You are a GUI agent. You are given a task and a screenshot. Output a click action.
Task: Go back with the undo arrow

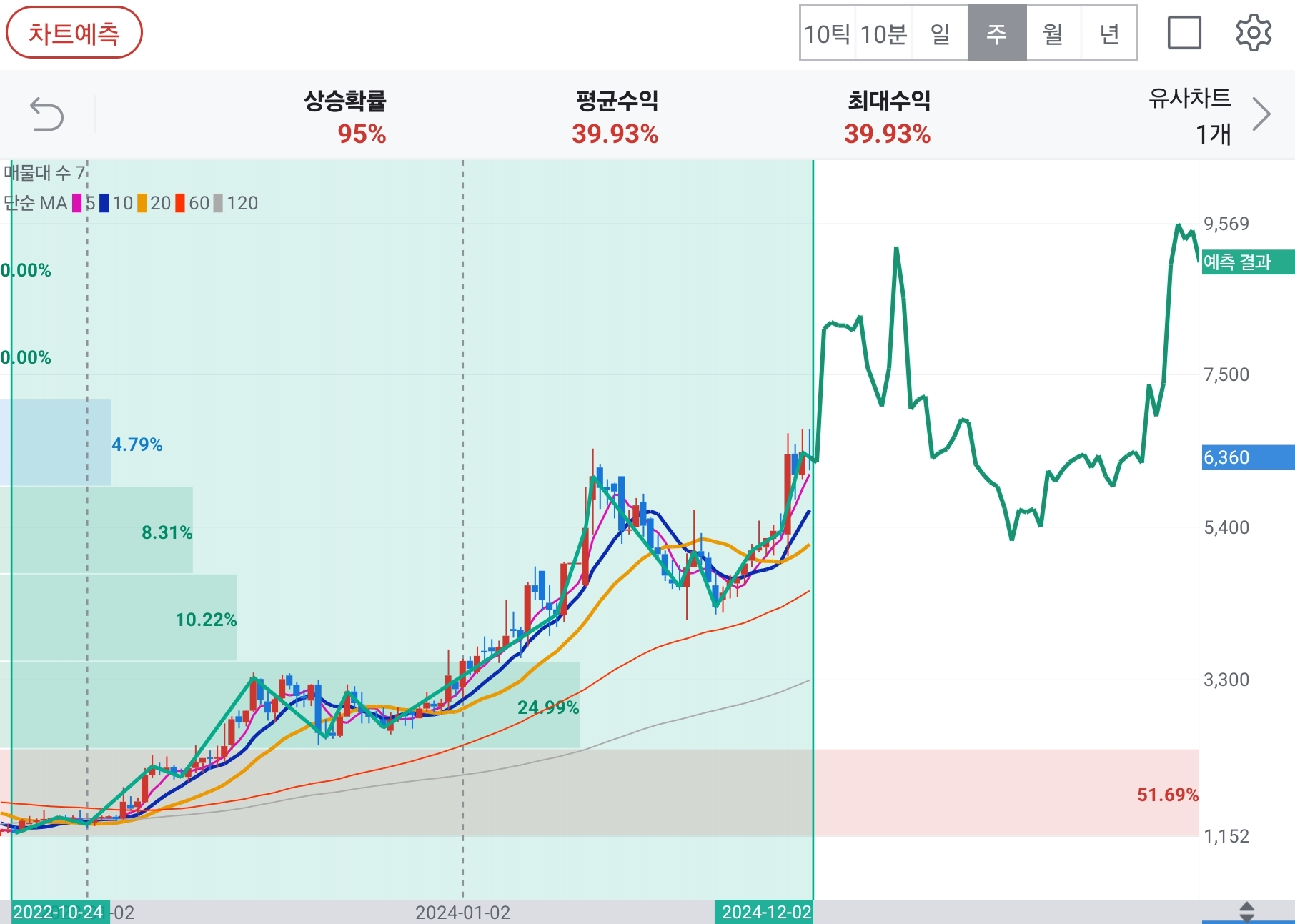click(47, 114)
